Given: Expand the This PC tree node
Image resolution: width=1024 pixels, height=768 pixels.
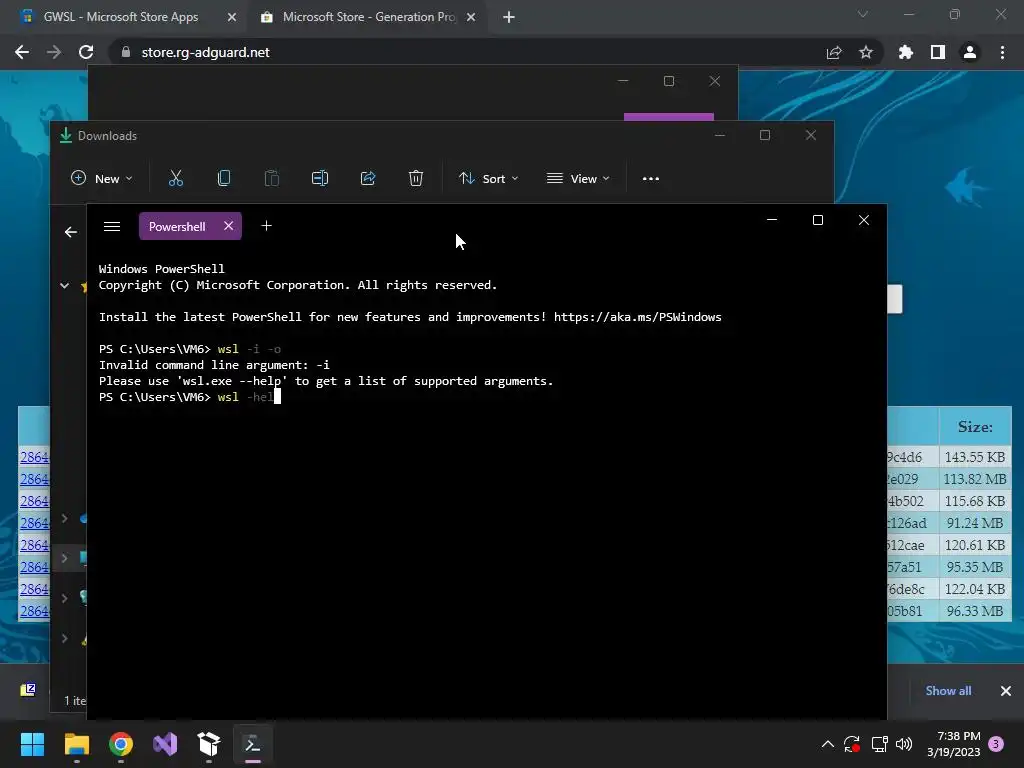Looking at the screenshot, I should (x=65, y=558).
